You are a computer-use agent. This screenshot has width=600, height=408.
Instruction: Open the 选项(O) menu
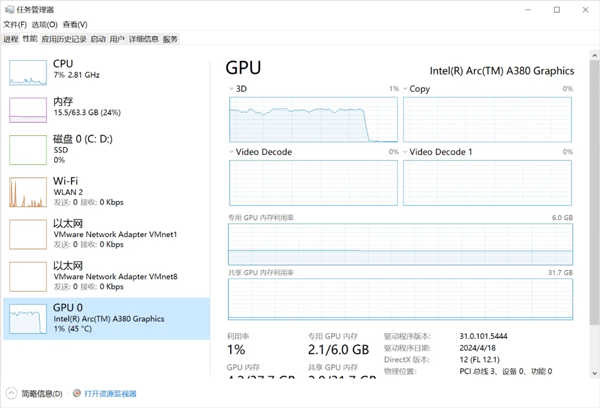pyautogui.click(x=44, y=24)
